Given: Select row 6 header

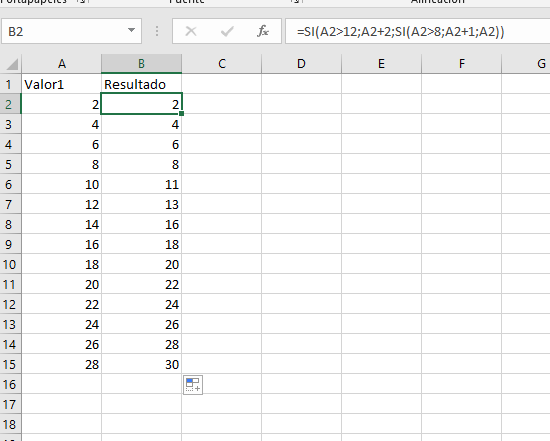Looking at the screenshot, I should pos(11,184).
